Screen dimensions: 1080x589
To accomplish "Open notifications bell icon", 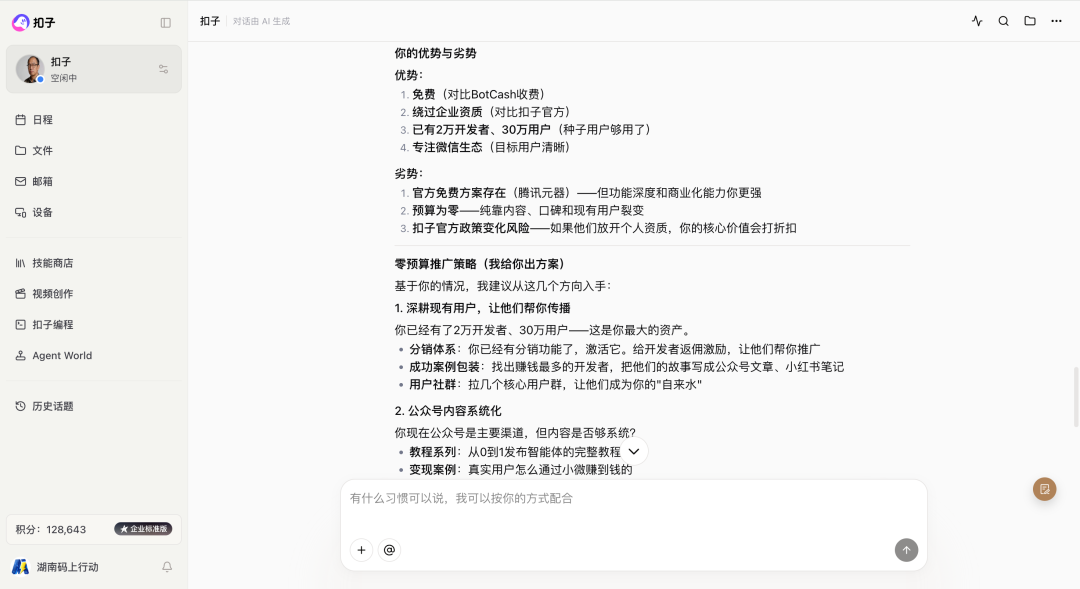I will coord(167,567).
